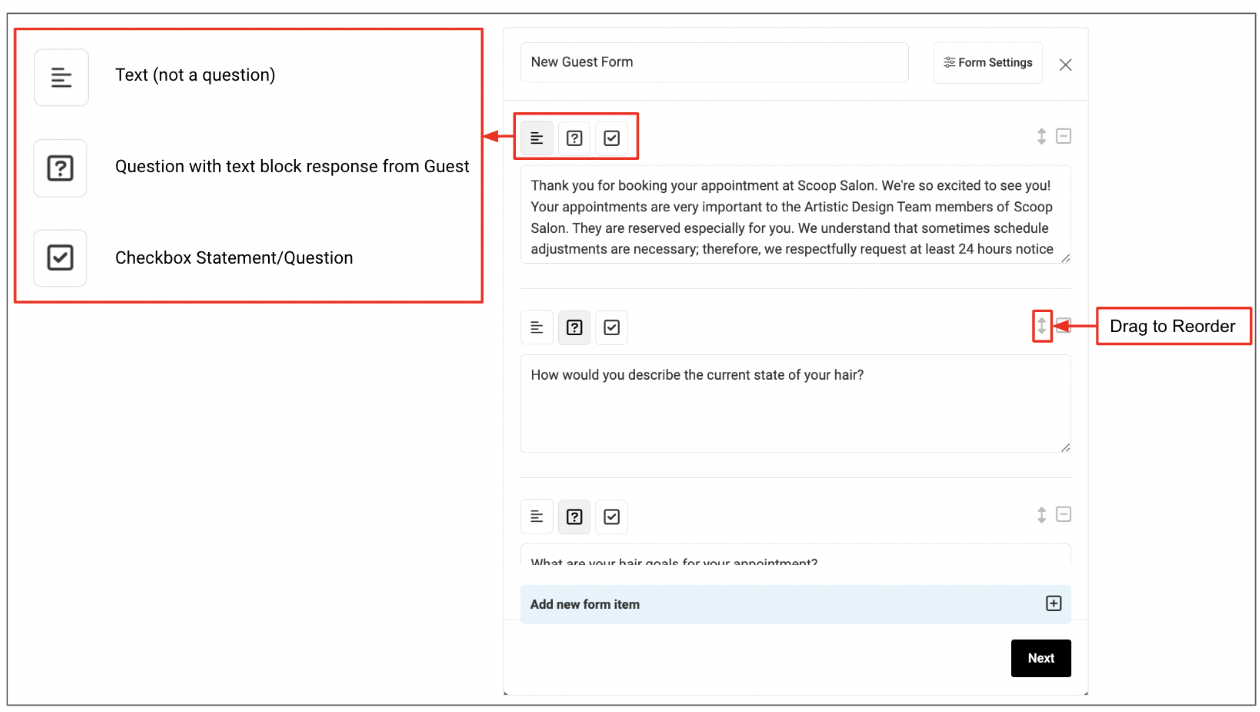This screenshot has height=712, width=1260.
Task: Click reorder arrows on third form item
Action: click(x=1042, y=515)
